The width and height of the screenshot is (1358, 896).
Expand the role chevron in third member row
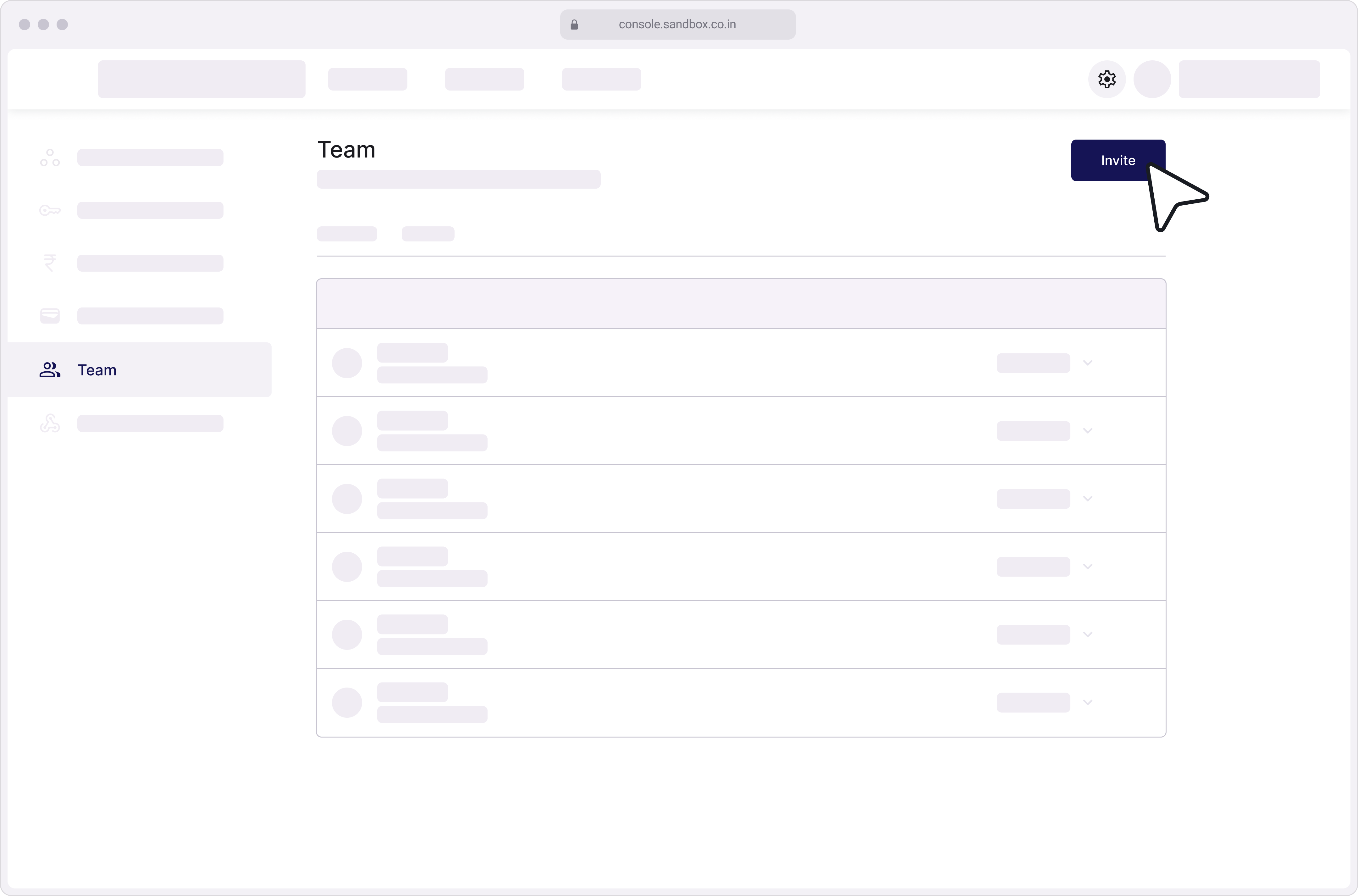pos(1087,499)
